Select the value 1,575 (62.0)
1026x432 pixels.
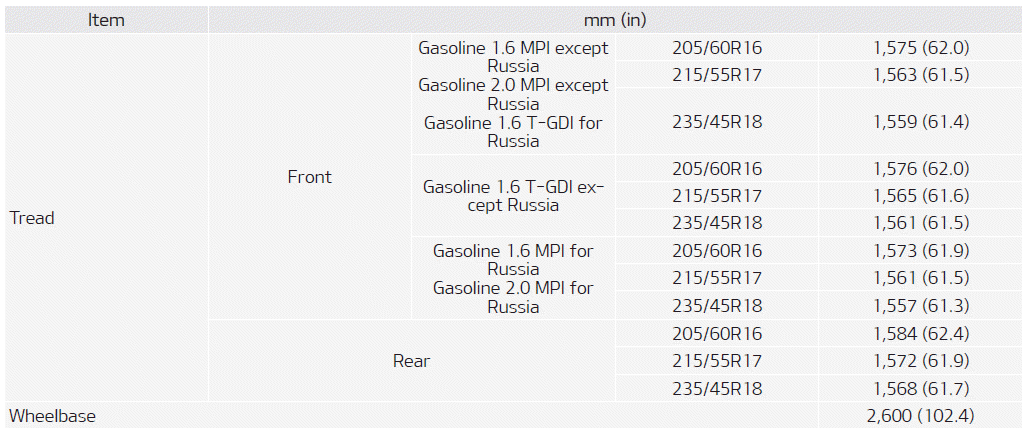[921, 48]
